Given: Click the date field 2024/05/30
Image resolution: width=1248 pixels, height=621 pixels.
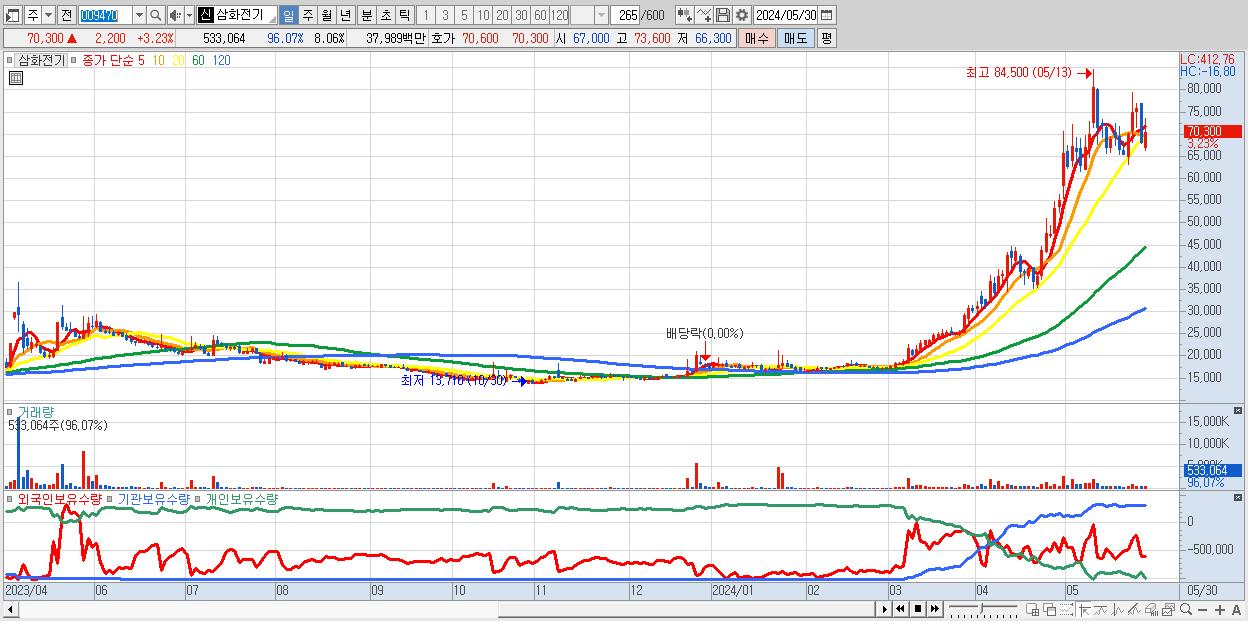Looking at the screenshot, I should [786, 15].
